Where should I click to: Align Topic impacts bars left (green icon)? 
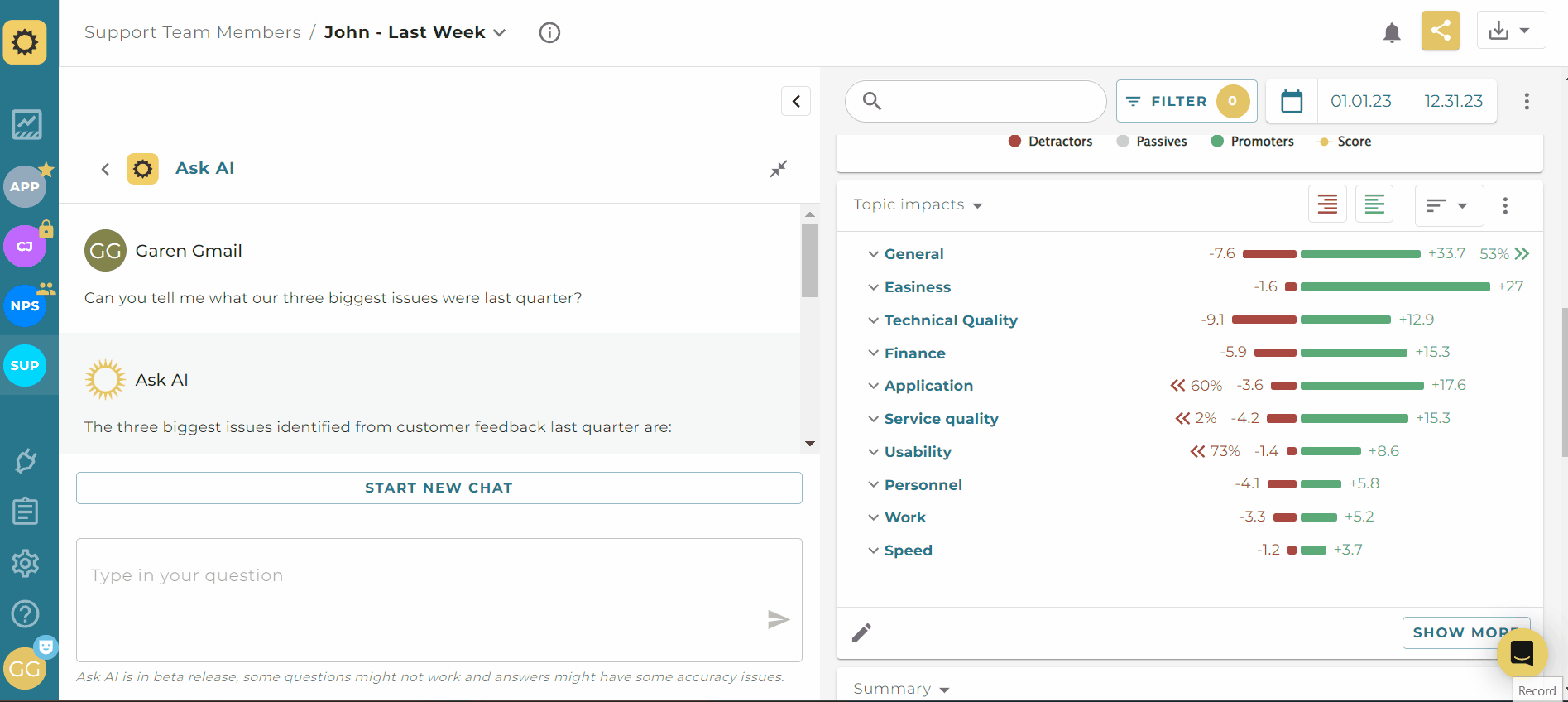(x=1374, y=204)
